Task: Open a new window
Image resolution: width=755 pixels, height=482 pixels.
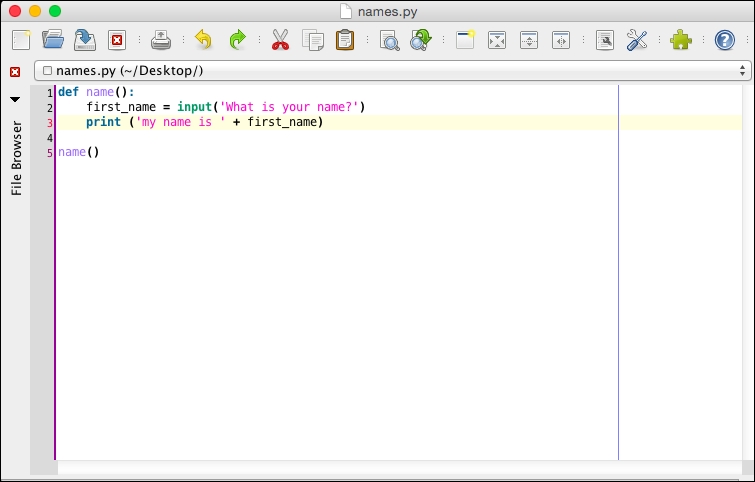Action: click(465, 40)
